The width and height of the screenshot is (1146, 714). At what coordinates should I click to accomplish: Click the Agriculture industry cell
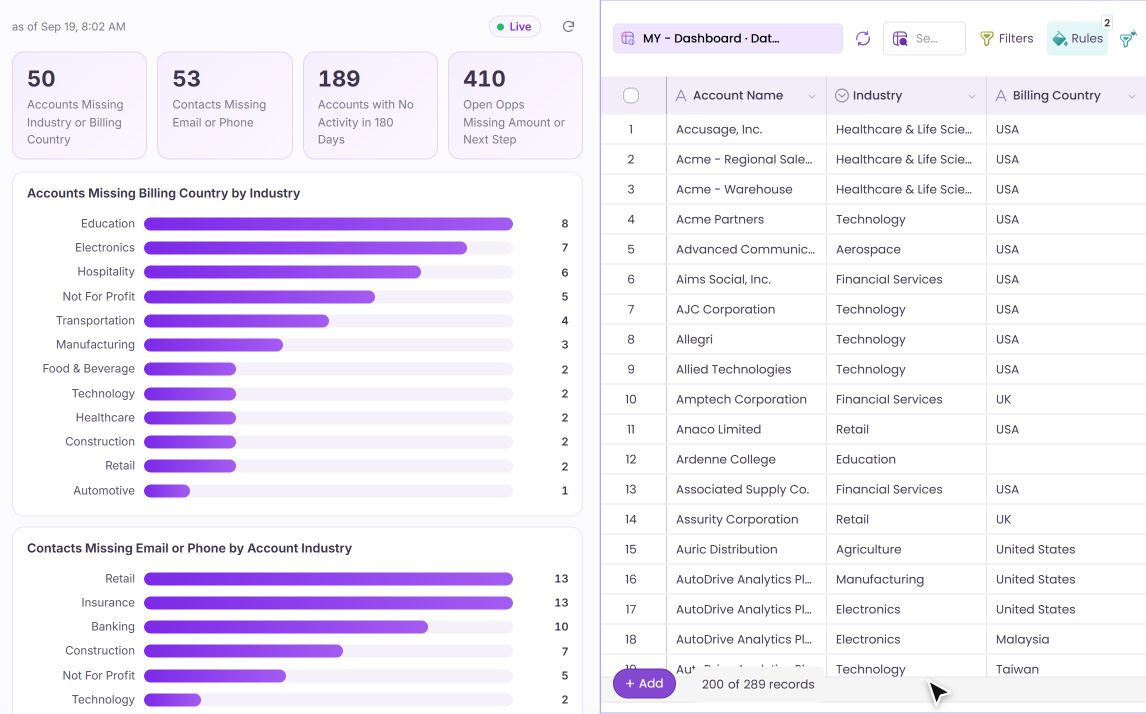coord(906,549)
